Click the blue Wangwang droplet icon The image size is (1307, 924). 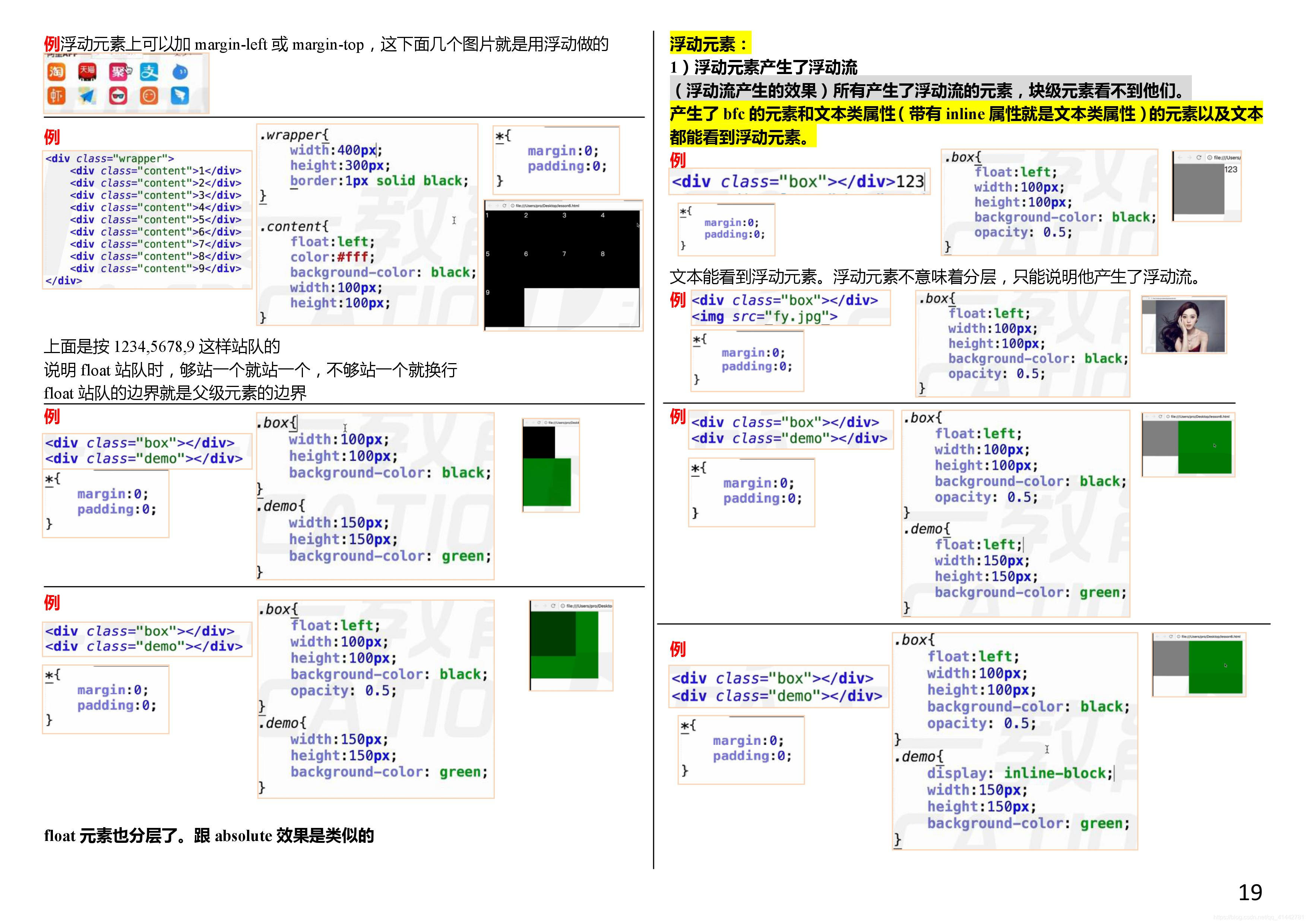[180, 72]
